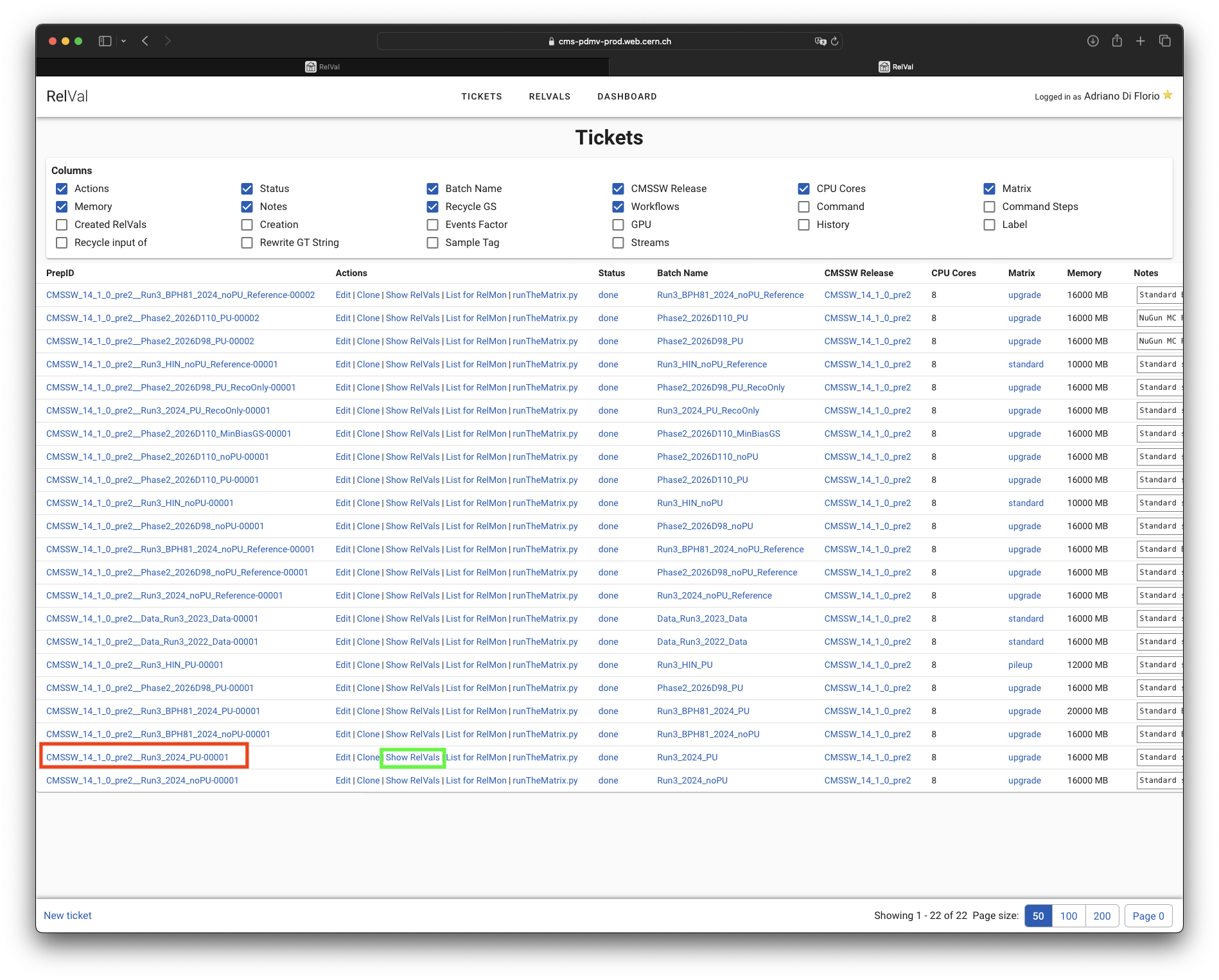Select page size 100
Viewport: 1219px width, 980px height.
tap(1068, 916)
